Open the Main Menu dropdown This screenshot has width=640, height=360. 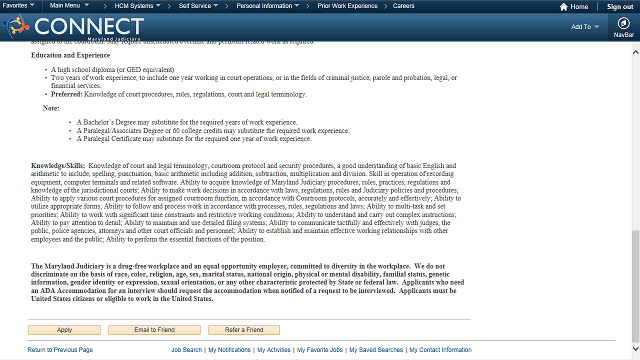click(x=69, y=6)
